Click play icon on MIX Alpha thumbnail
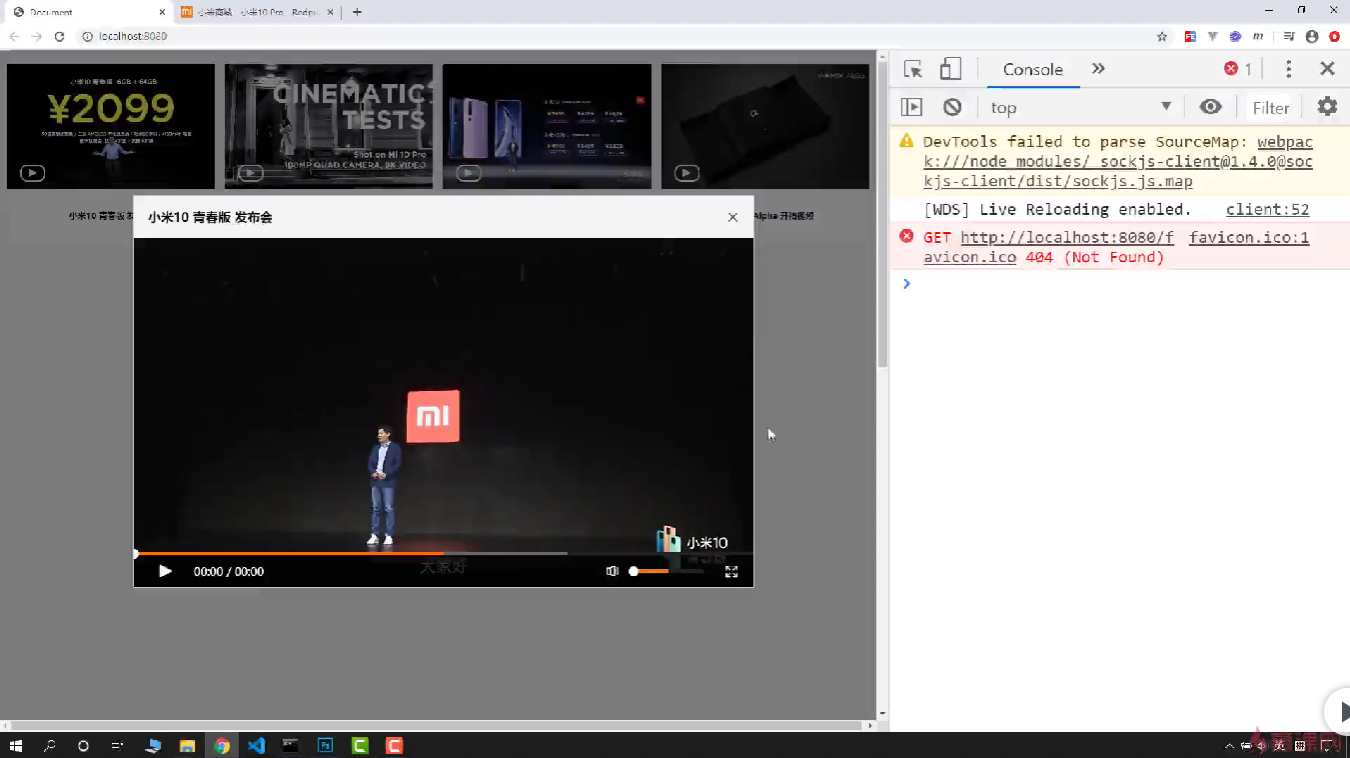This screenshot has height=758, width=1350. pyautogui.click(x=686, y=173)
